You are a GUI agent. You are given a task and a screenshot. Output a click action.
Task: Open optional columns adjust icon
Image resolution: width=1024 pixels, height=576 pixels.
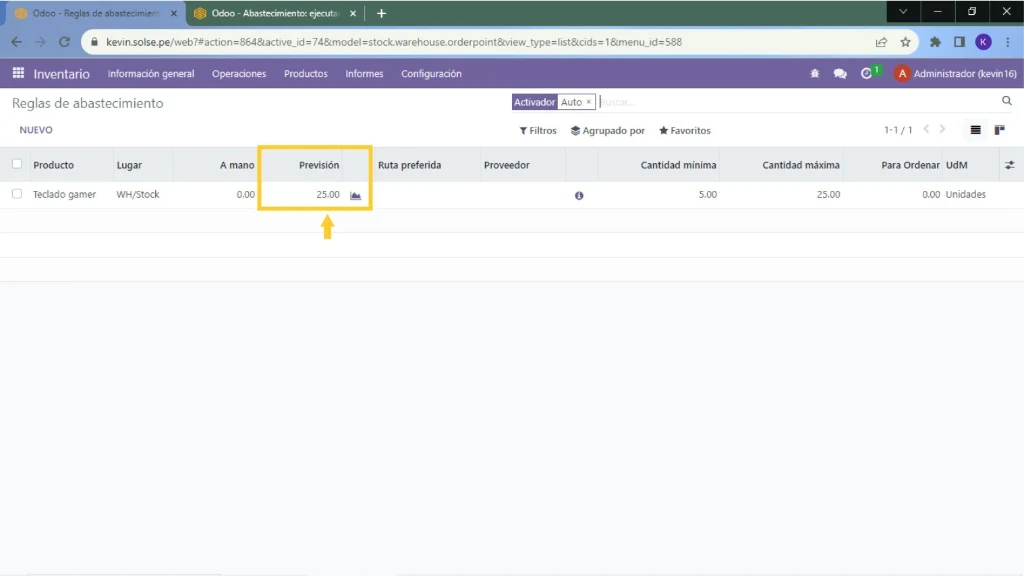(x=1009, y=165)
